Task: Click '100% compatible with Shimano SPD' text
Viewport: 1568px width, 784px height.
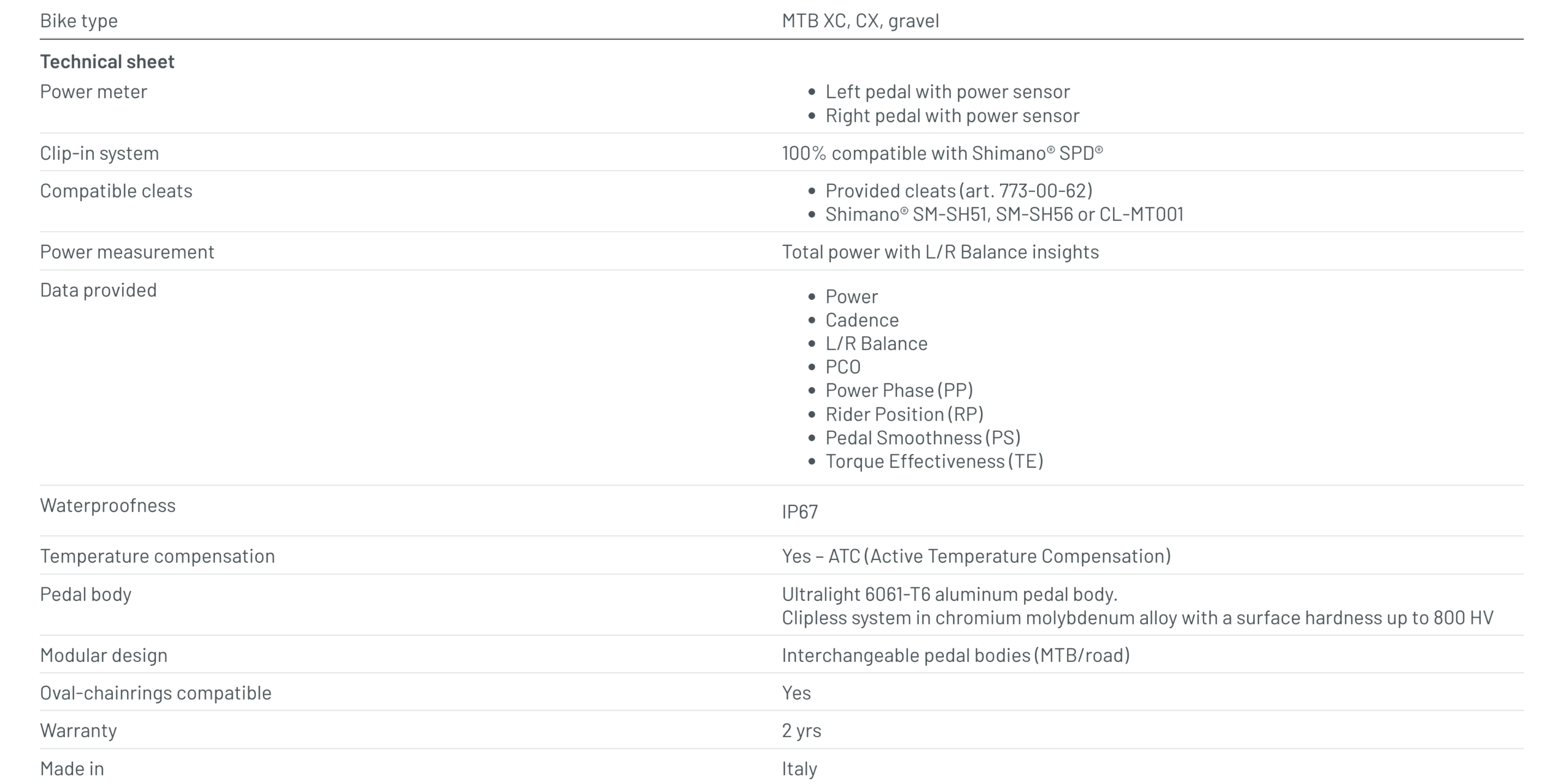Action: (941, 153)
